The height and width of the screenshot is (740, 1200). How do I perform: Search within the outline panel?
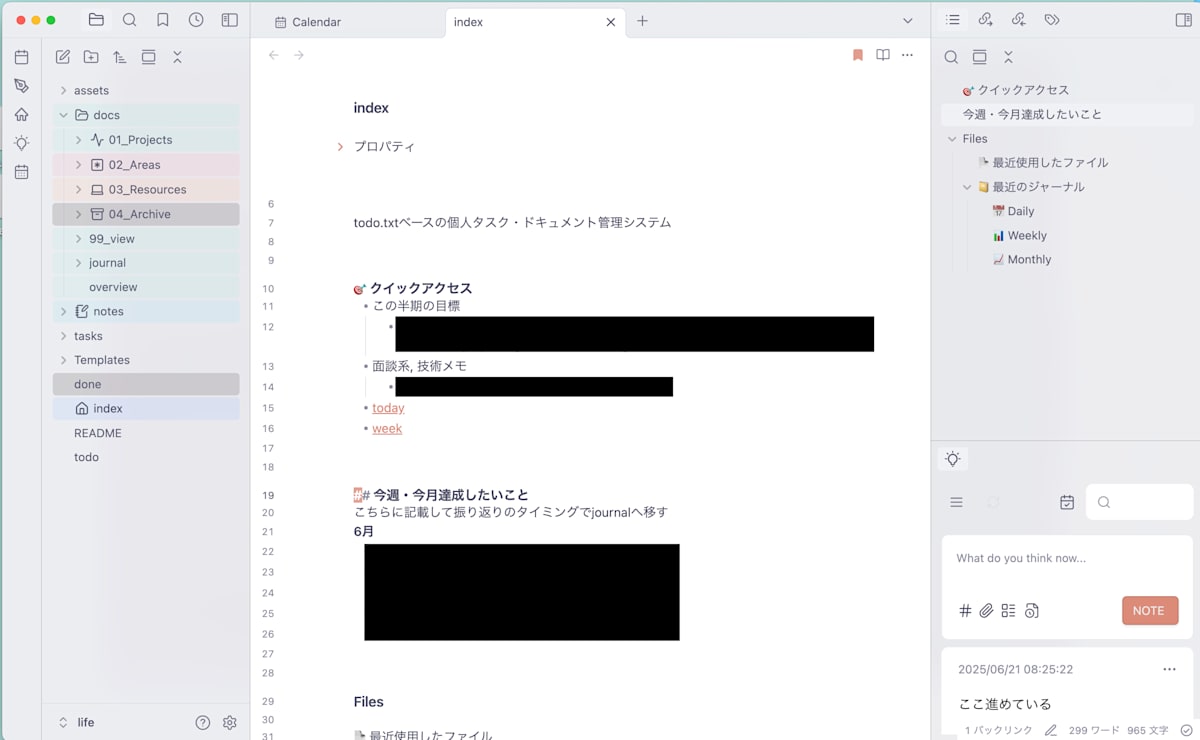(x=951, y=57)
